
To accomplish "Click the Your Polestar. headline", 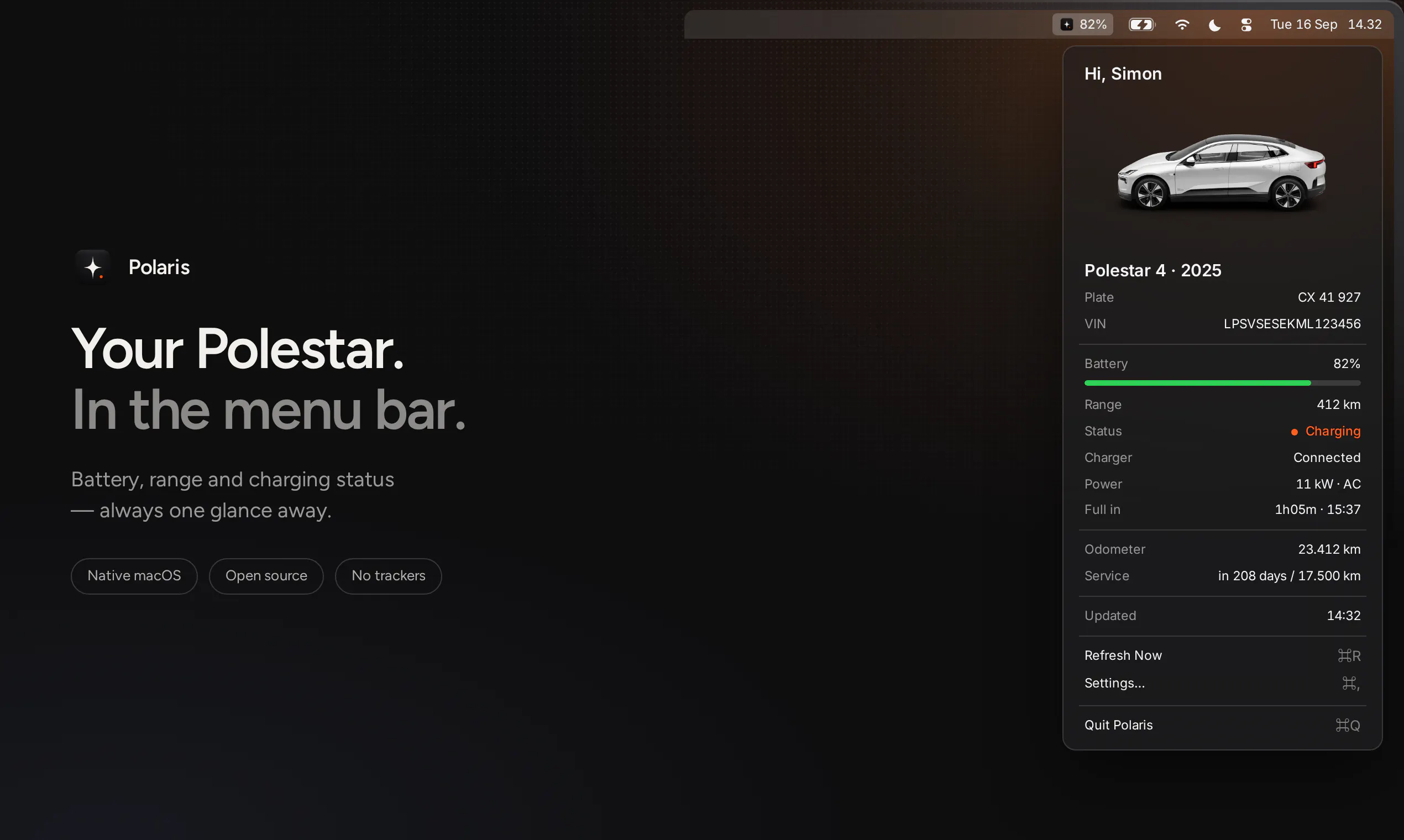I will [238, 349].
